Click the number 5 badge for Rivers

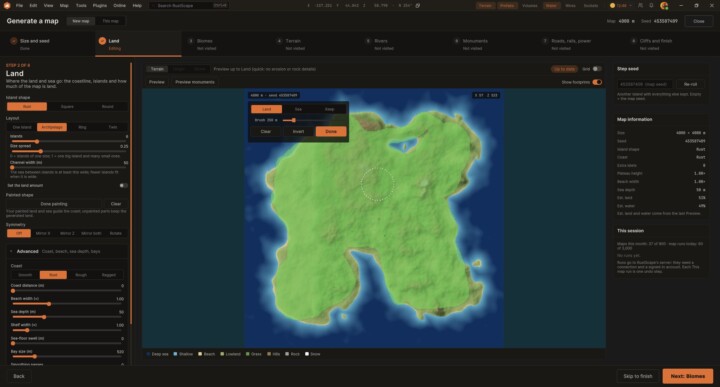[368, 41]
